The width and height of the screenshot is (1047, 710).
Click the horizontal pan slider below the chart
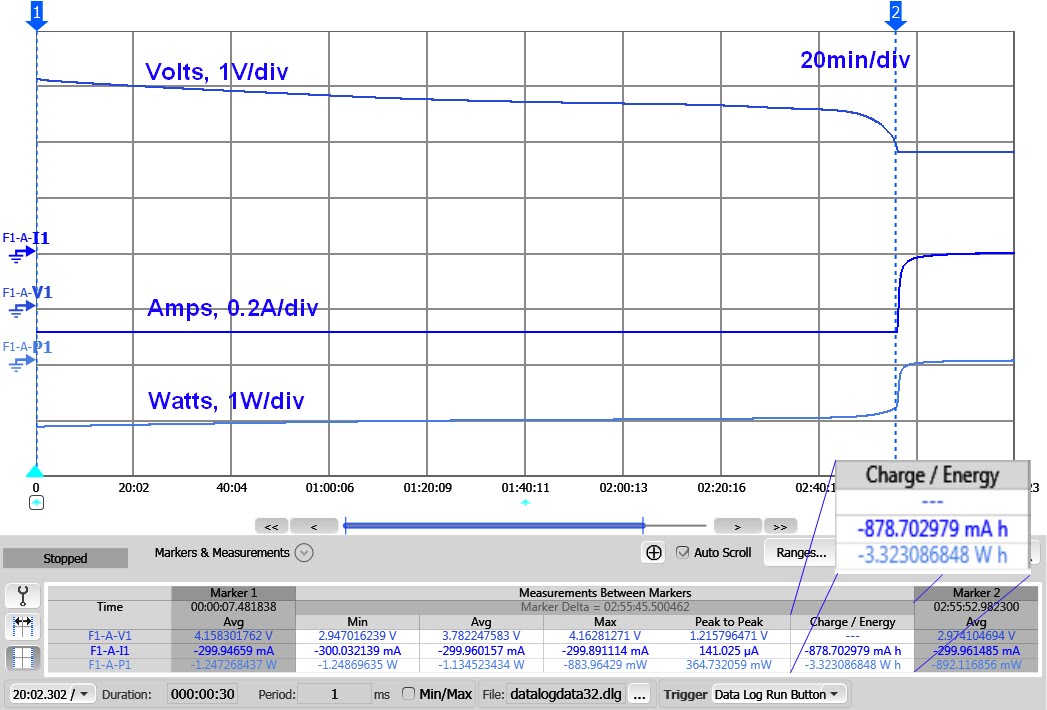pos(495,525)
